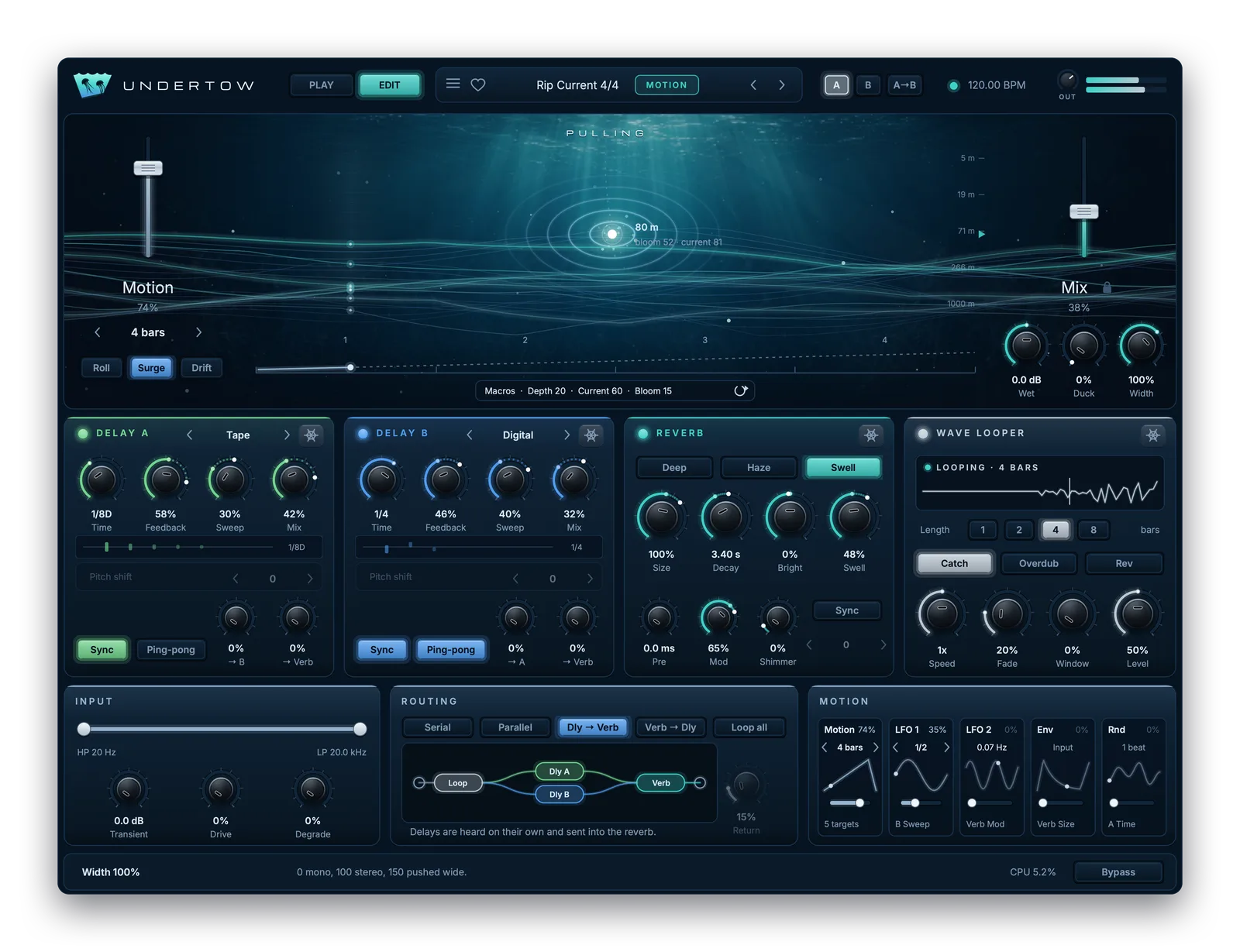Toggle Delay A Sync button
The height and width of the screenshot is (952, 1240).
point(102,649)
